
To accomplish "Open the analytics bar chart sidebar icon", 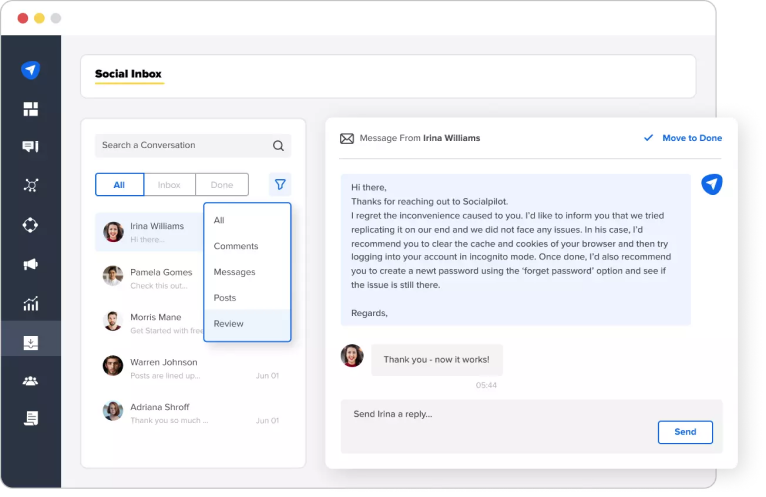I will pyautogui.click(x=30, y=303).
